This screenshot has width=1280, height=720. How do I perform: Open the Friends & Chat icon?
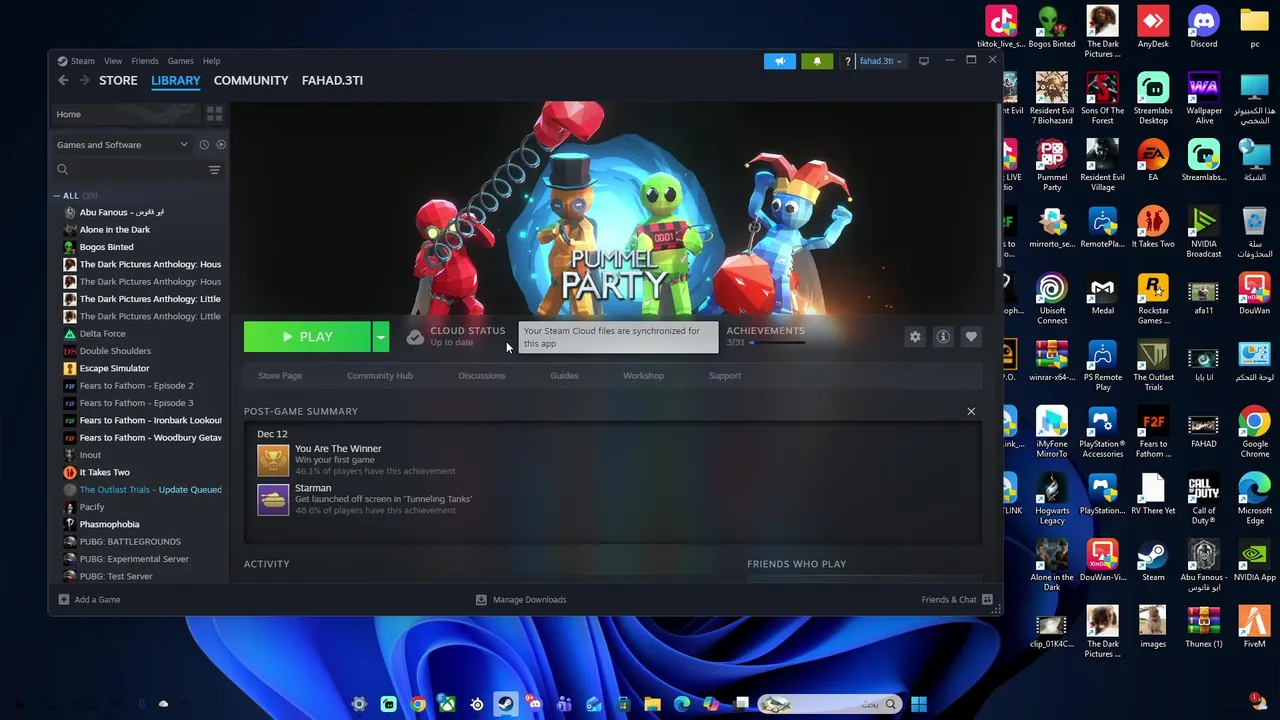coord(987,600)
